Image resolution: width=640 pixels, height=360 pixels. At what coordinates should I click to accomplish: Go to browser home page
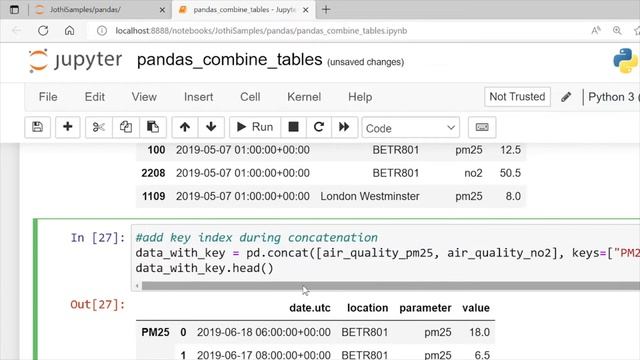pyautogui.click(x=69, y=31)
